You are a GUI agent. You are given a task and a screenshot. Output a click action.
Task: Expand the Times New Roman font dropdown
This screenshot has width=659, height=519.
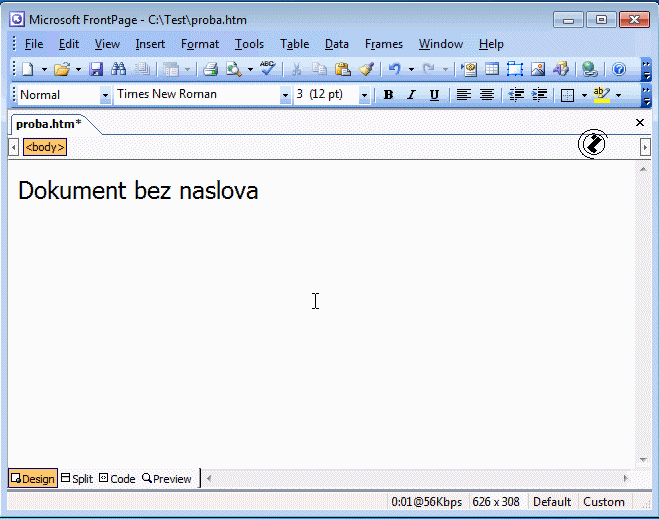point(284,95)
